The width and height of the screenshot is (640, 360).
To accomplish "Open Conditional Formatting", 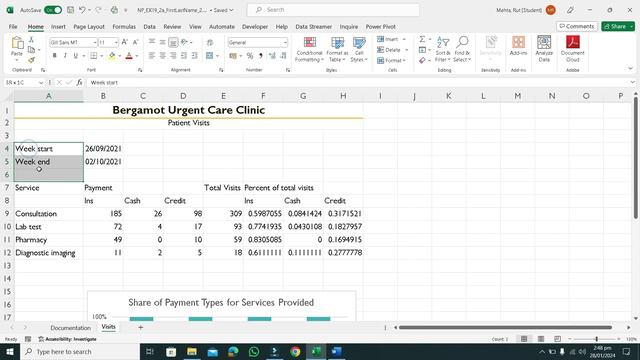I will tap(309, 49).
